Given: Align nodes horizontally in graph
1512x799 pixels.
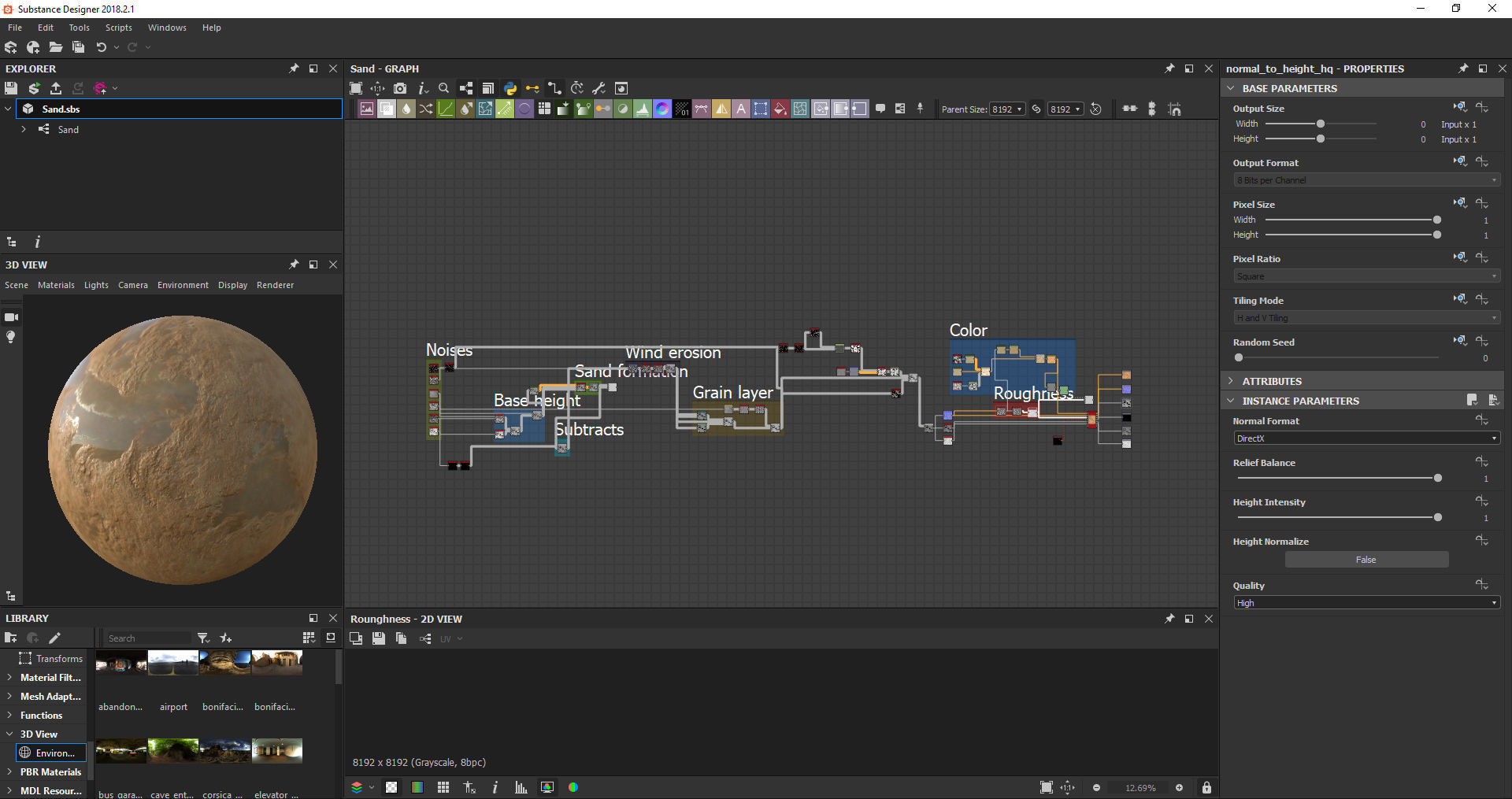Looking at the screenshot, I should pyautogui.click(x=1130, y=109).
